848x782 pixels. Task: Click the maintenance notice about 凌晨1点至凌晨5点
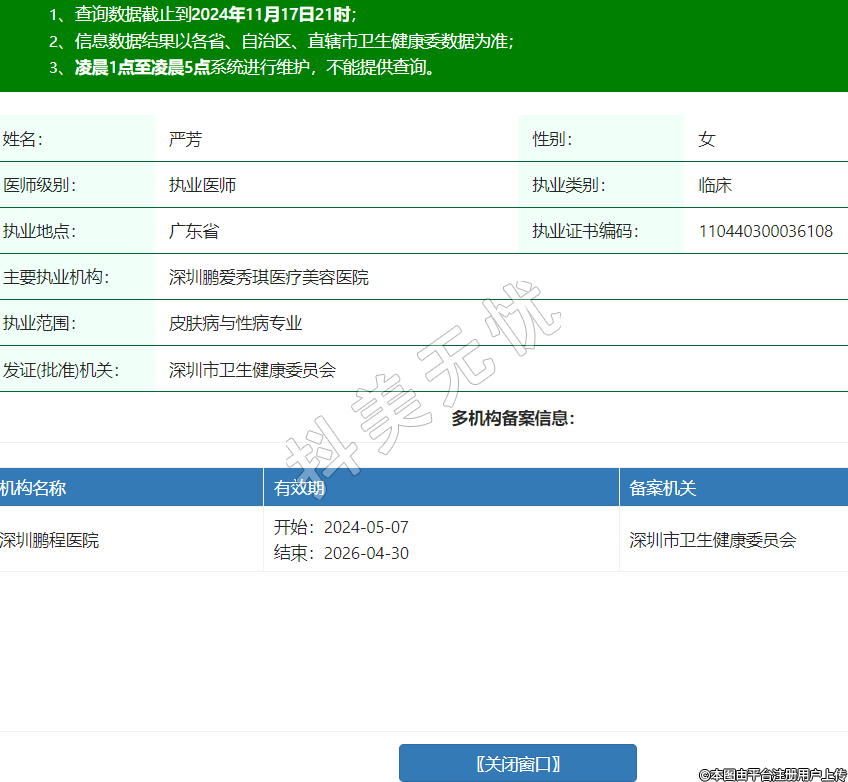click(255, 68)
